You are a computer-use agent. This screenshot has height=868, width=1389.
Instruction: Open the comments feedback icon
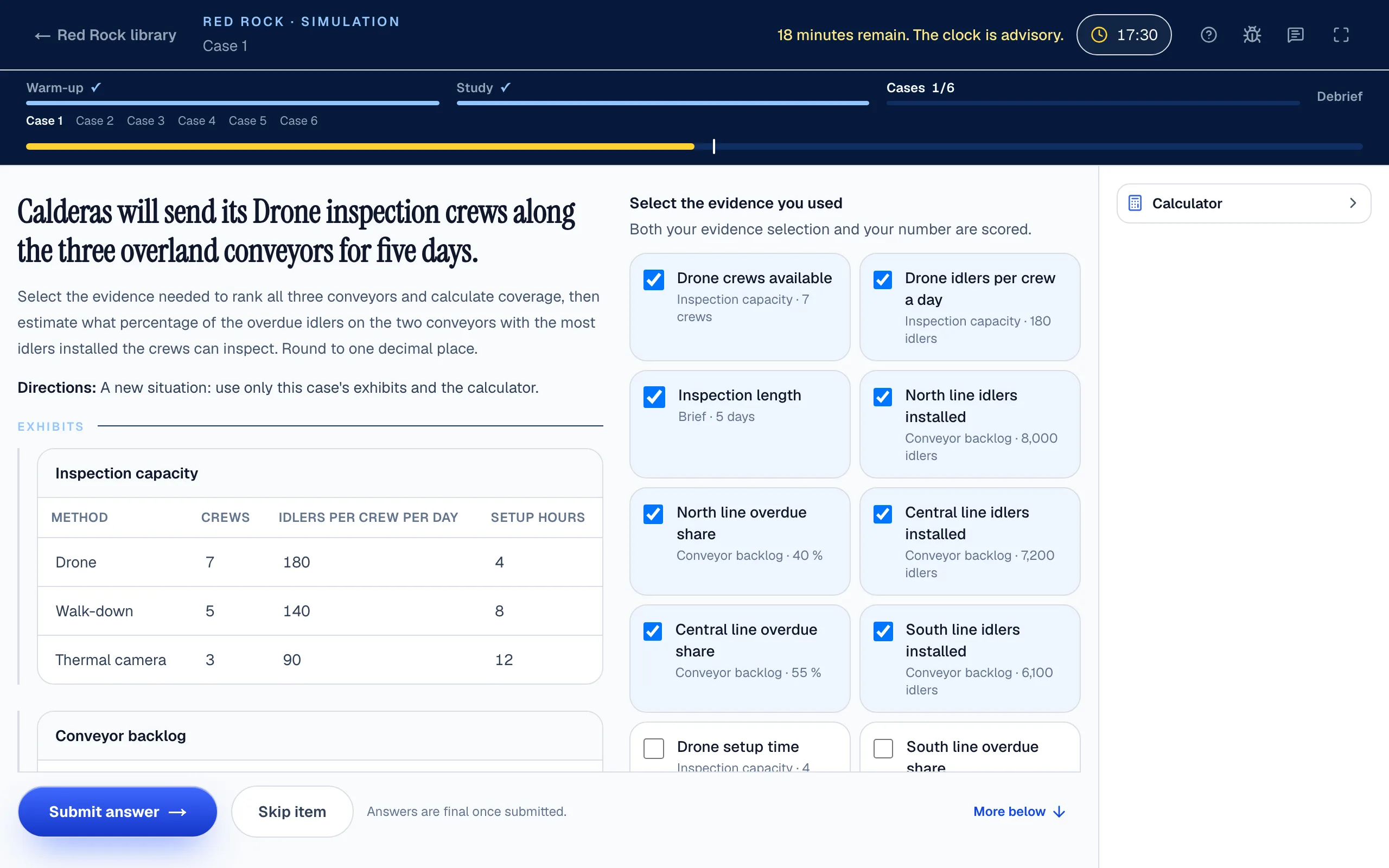point(1296,35)
